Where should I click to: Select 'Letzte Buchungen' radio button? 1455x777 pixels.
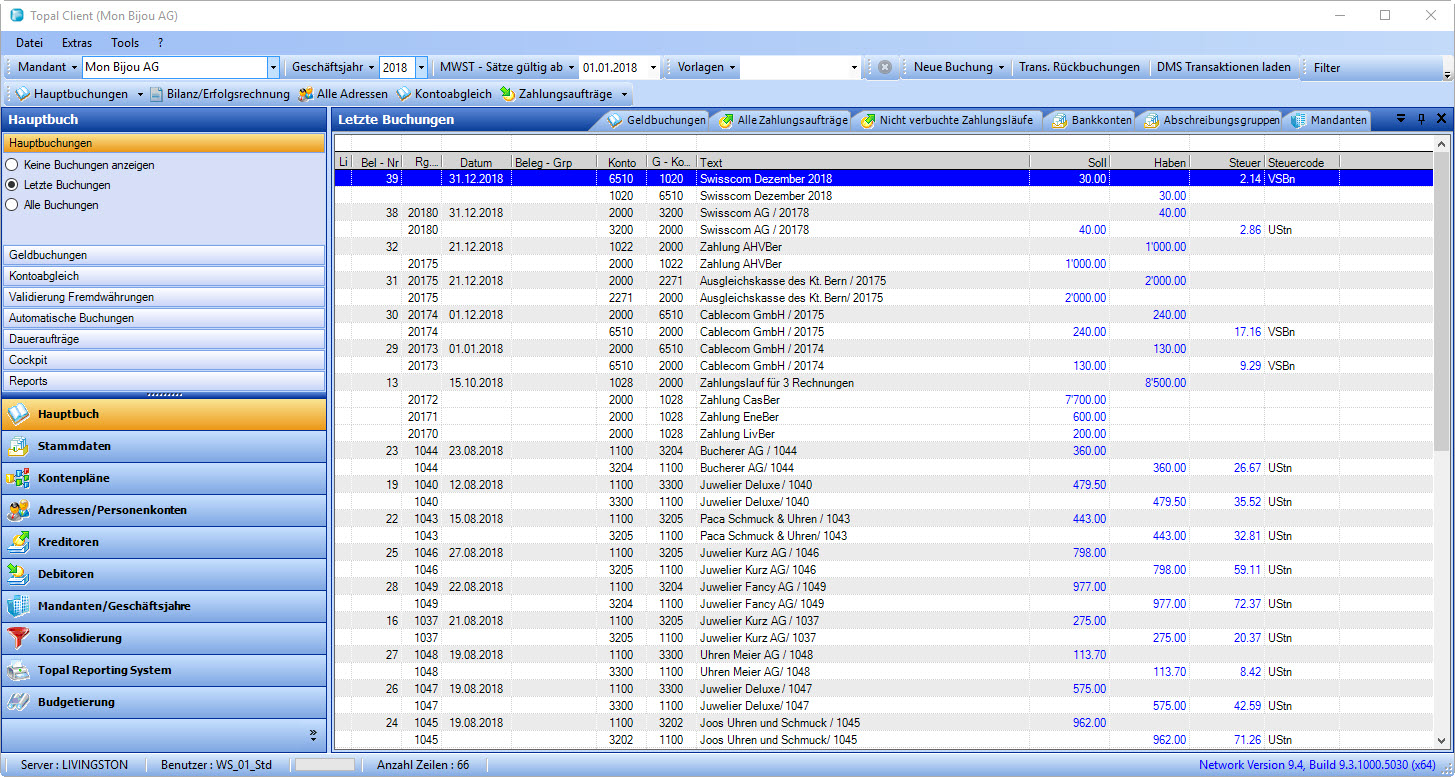point(13,185)
